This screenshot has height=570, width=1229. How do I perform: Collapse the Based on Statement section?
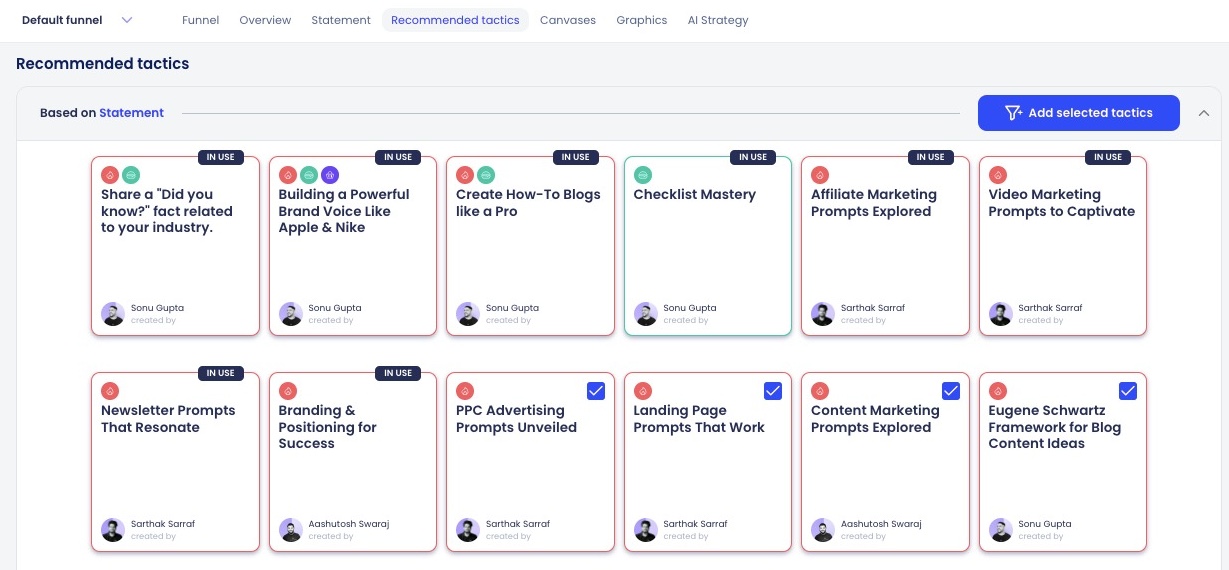pos(1203,113)
